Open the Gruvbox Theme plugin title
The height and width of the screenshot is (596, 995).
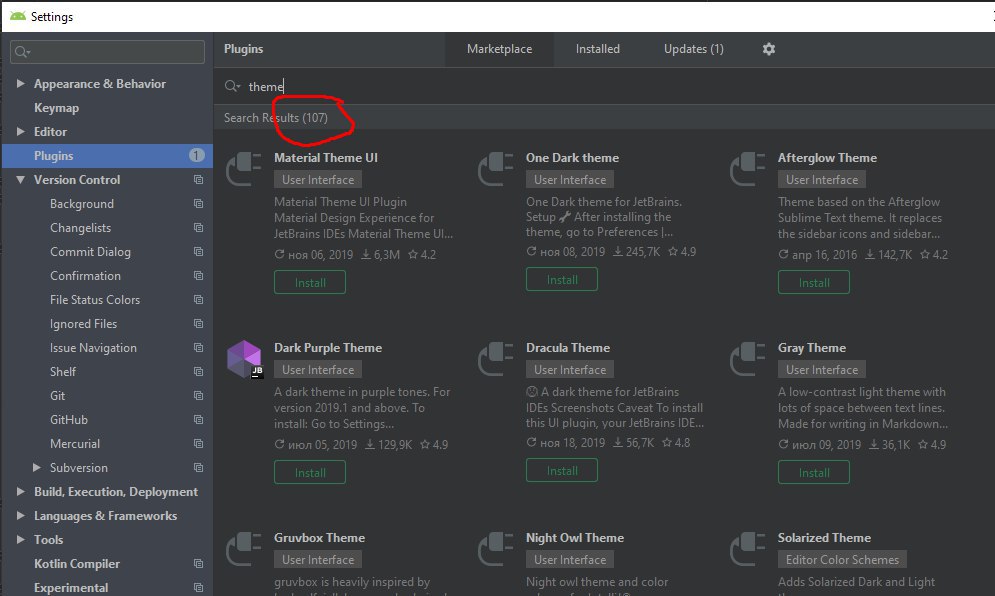point(319,538)
